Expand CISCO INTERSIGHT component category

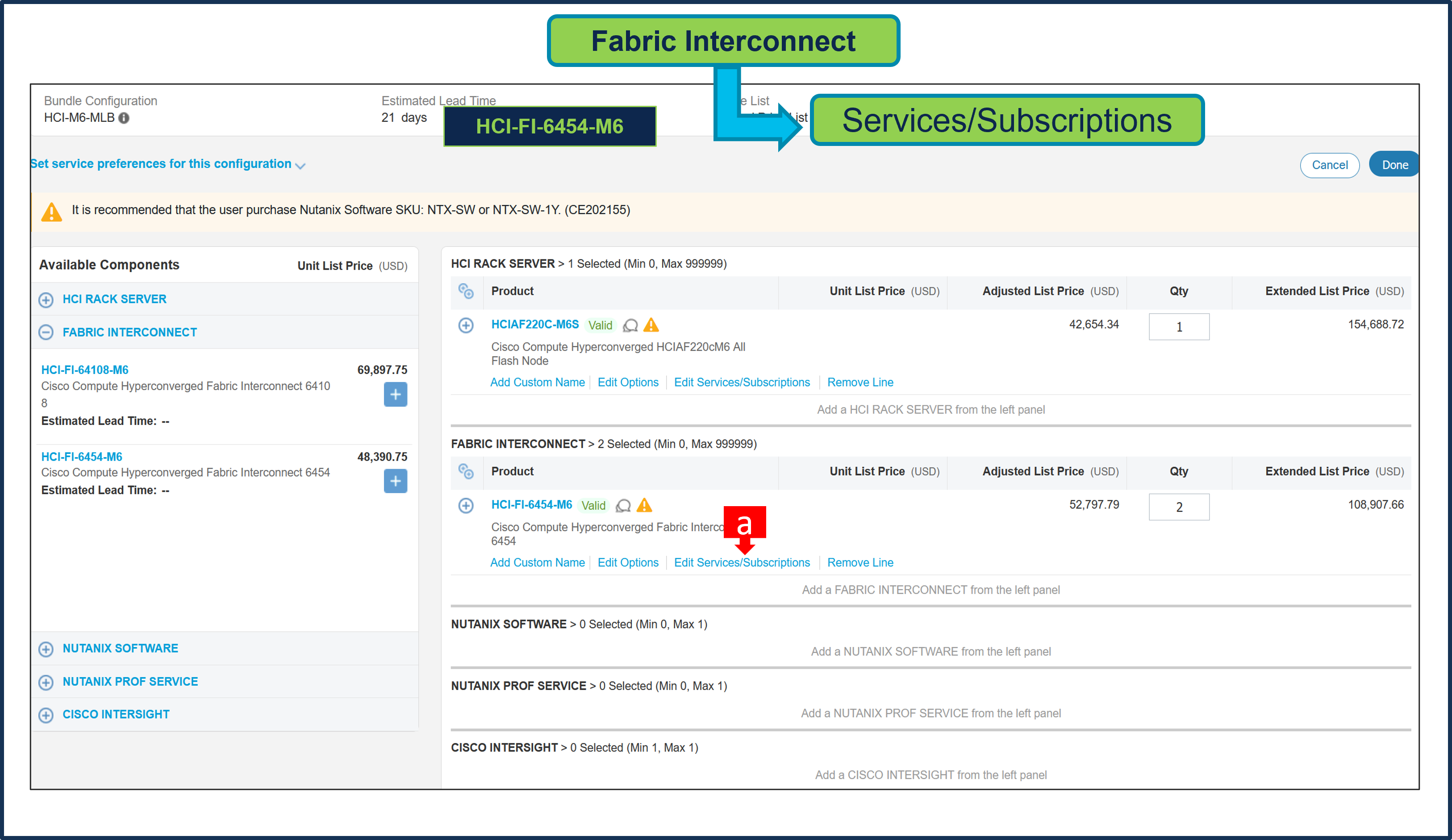(46, 715)
